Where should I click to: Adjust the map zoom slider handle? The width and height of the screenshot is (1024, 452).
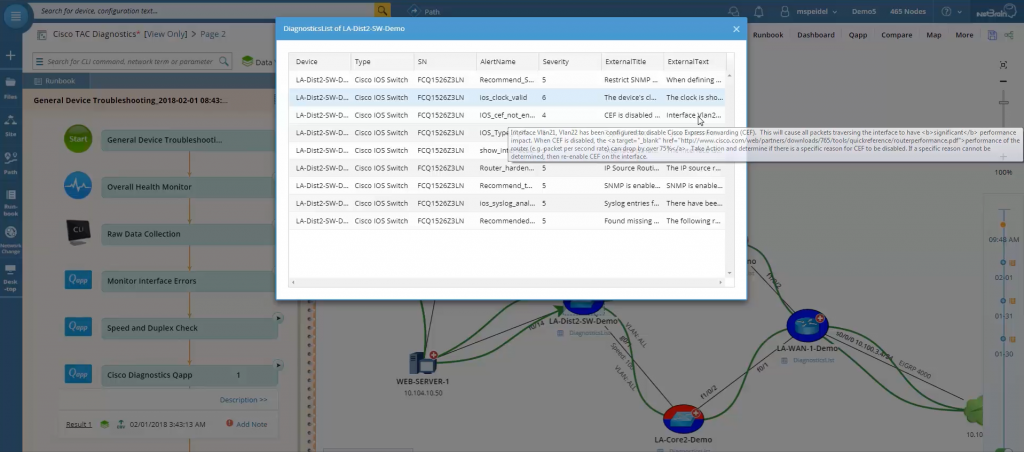point(1004,103)
